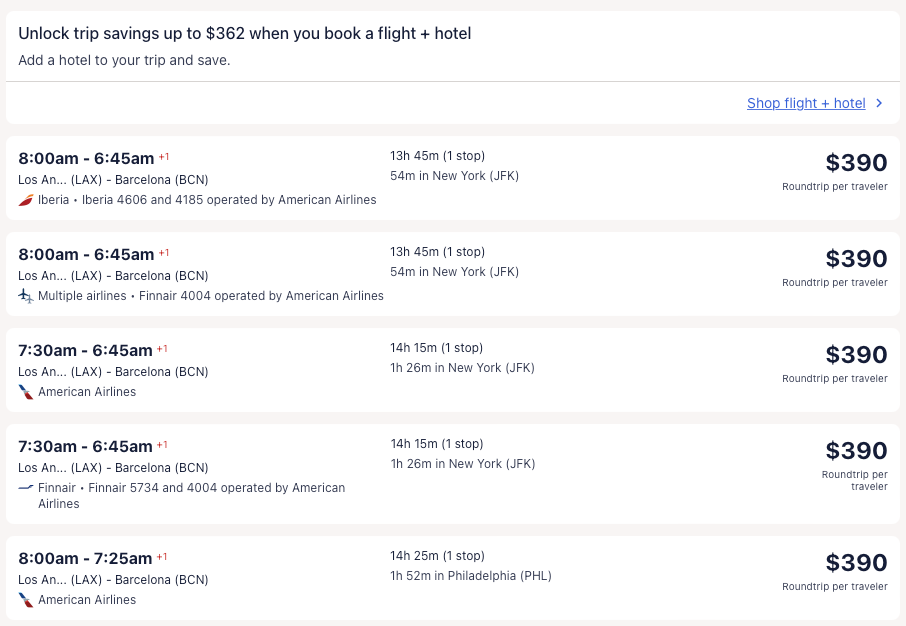Click American Airlines logo on the Philadelphia flight
Screen dimensions: 906x626
coord(26,600)
